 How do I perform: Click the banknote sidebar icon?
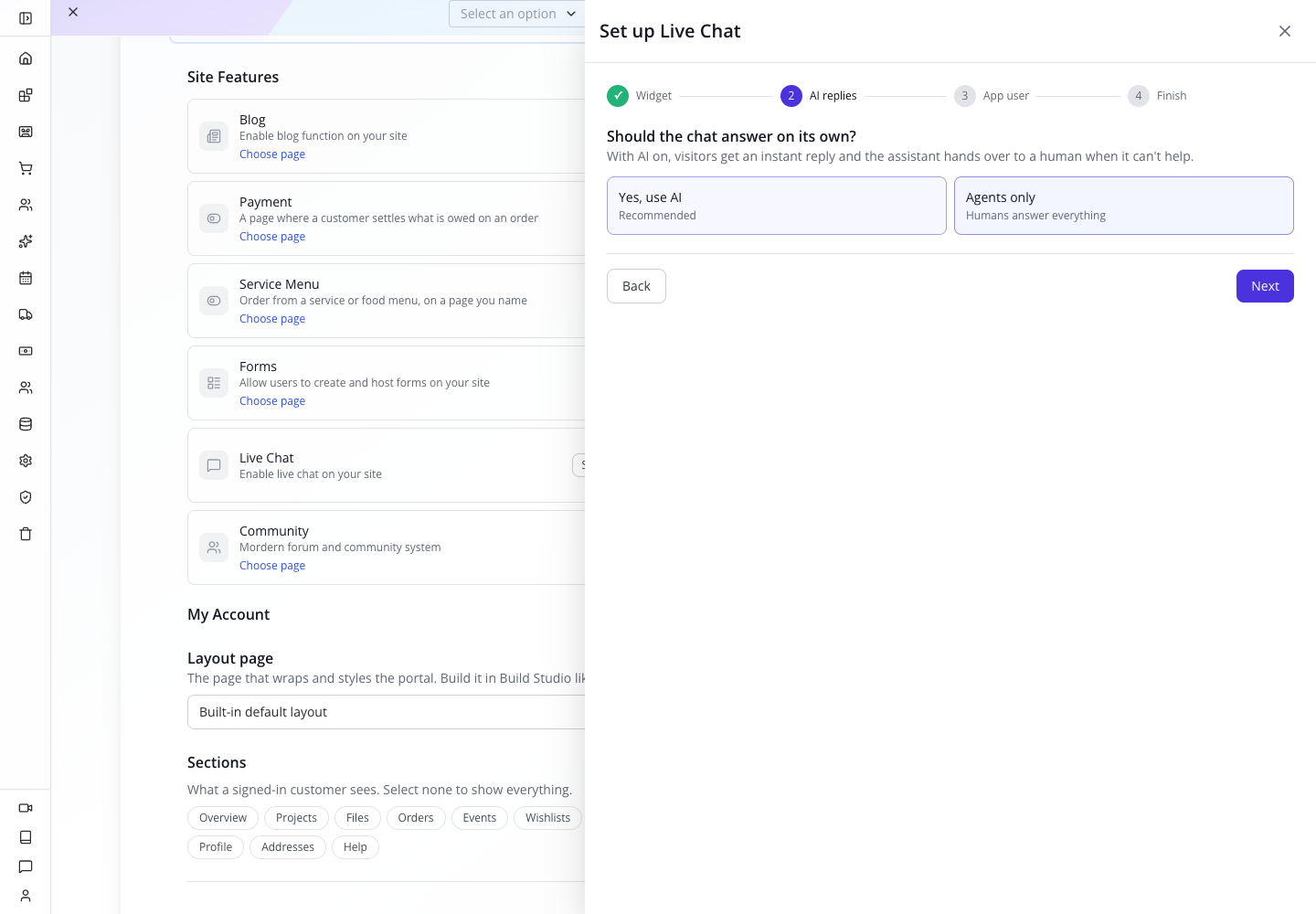(26, 351)
